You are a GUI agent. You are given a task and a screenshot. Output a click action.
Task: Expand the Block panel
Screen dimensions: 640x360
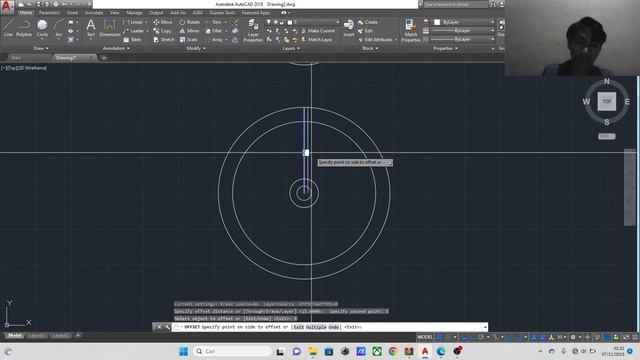(x=370, y=49)
